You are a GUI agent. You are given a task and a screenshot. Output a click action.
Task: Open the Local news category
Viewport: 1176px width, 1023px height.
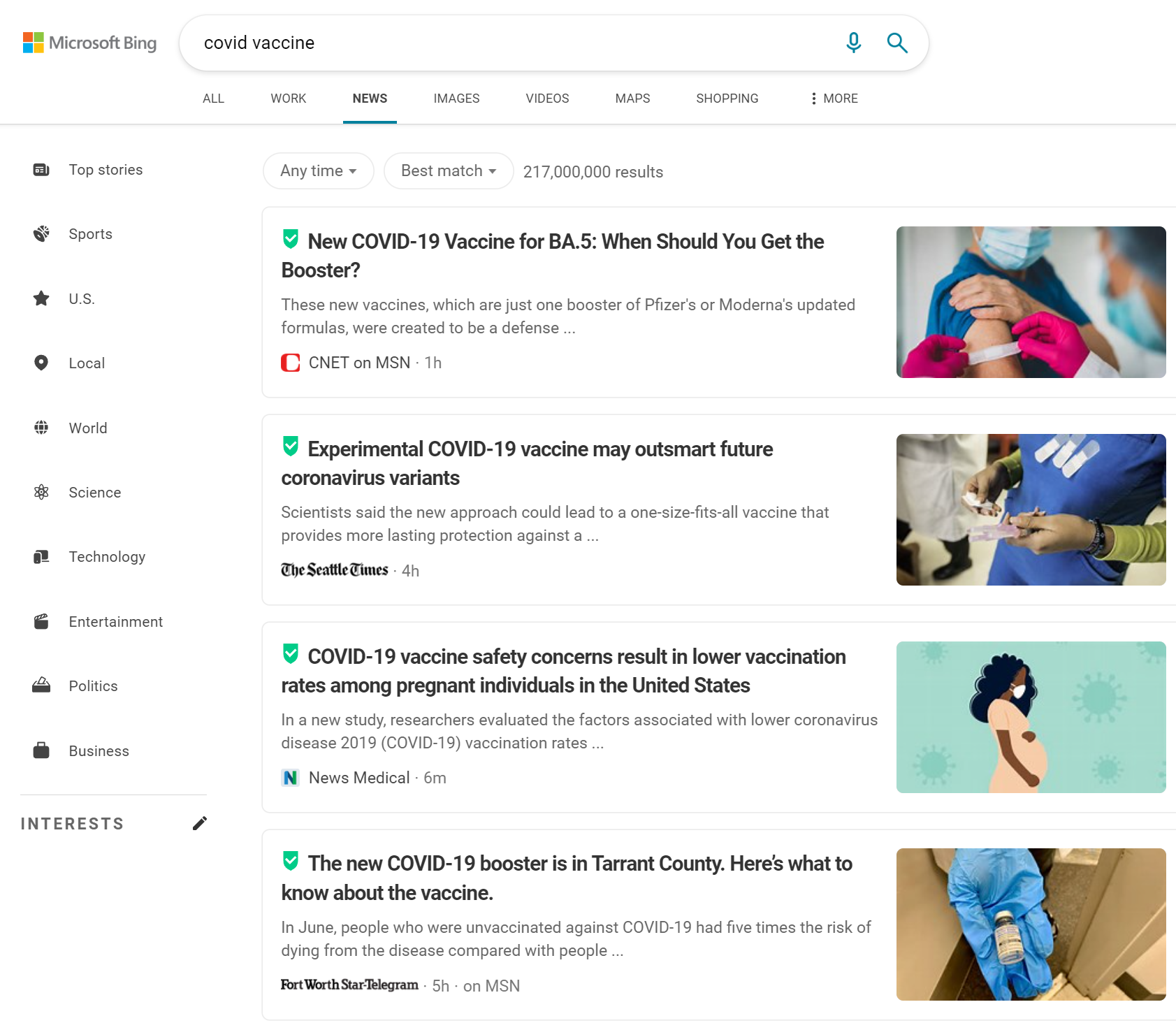click(x=87, y=363)
